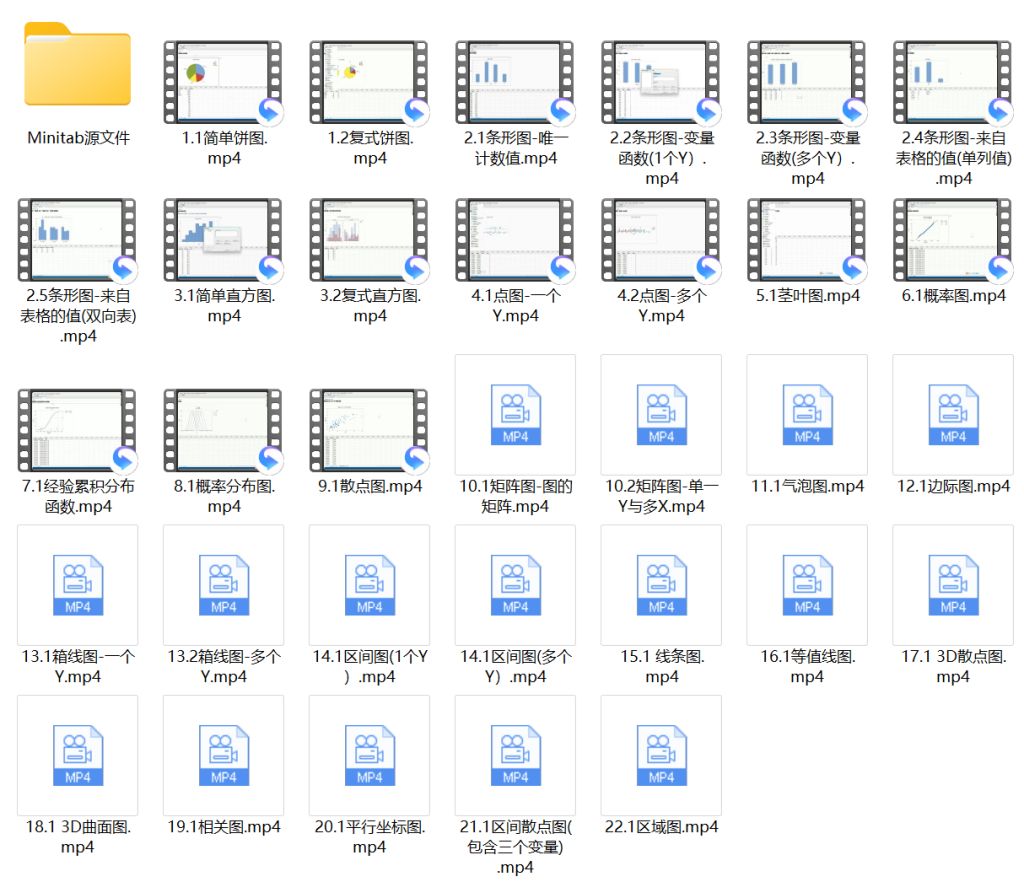Click the 17.1 3D散点图.mp4 file icon
Viewport: 1024px width, 882px height.
[953, 585]
